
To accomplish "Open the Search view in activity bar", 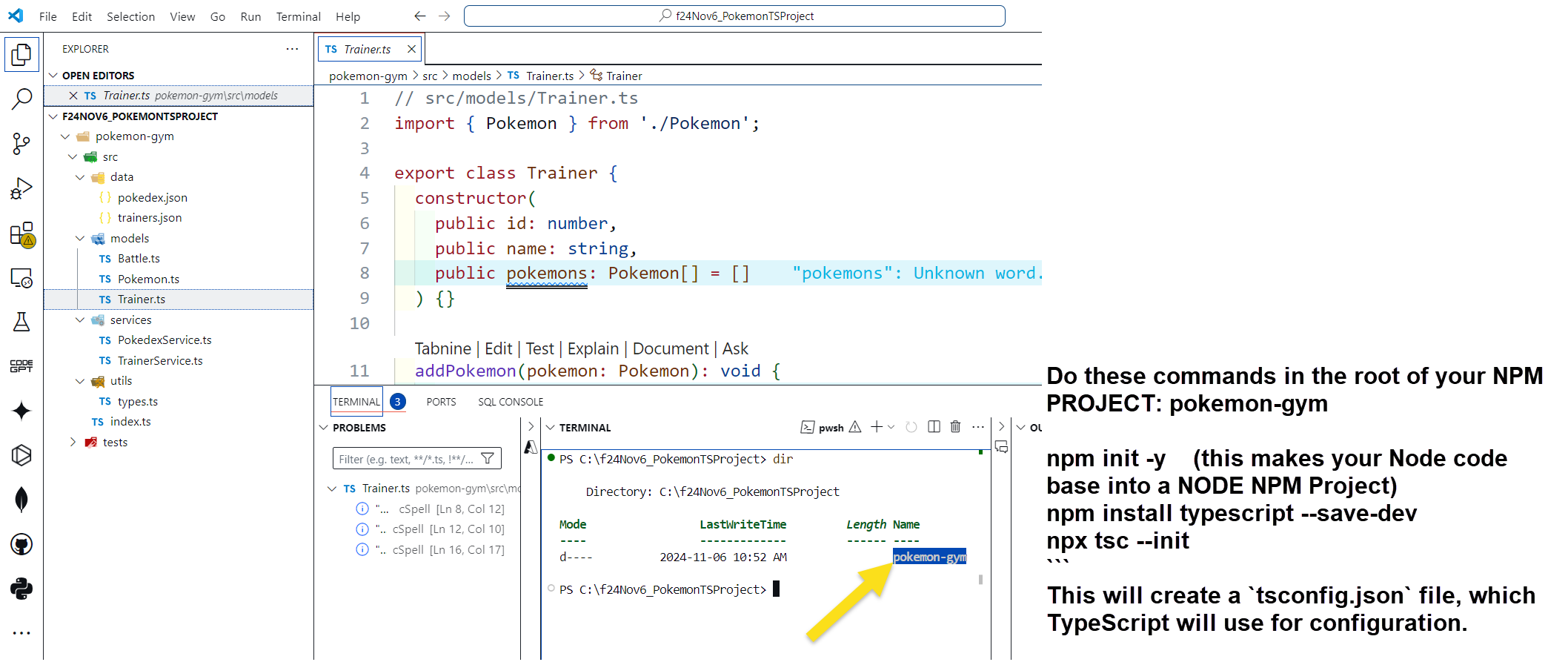I will tap(21, 99).
